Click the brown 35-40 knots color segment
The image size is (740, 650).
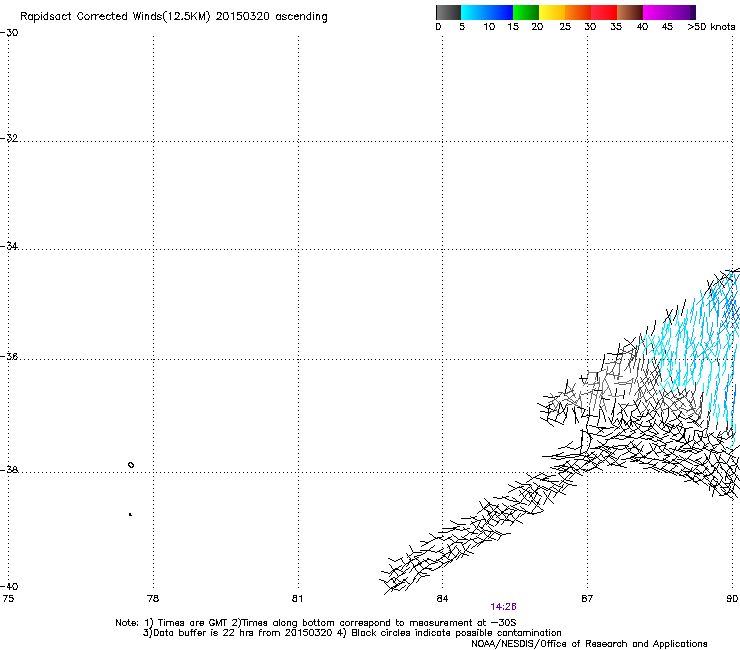point(630,12)
